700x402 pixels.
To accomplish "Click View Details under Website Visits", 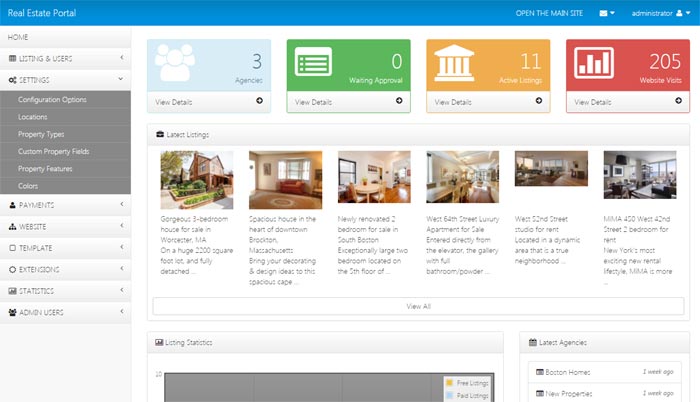I will point(593,102).
